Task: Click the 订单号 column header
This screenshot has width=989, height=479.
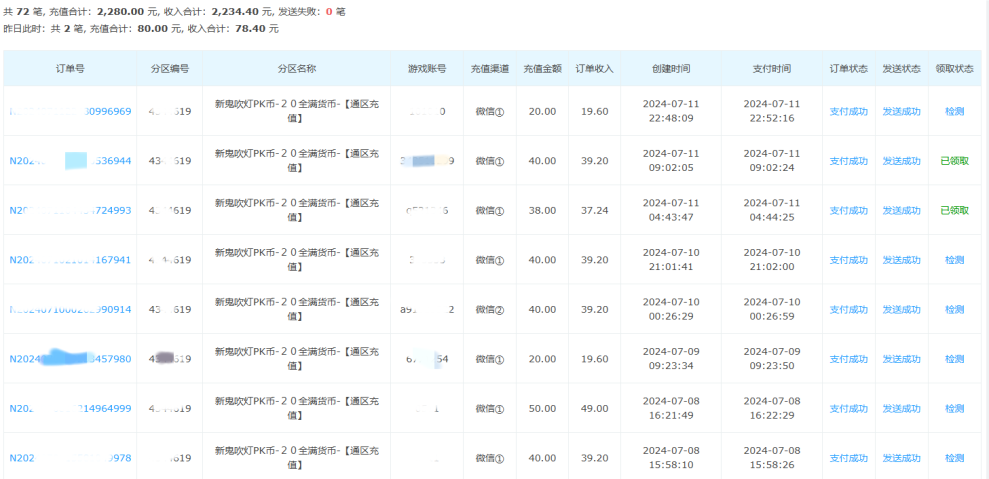Action: pyautogui.click(x=70, y=69)
